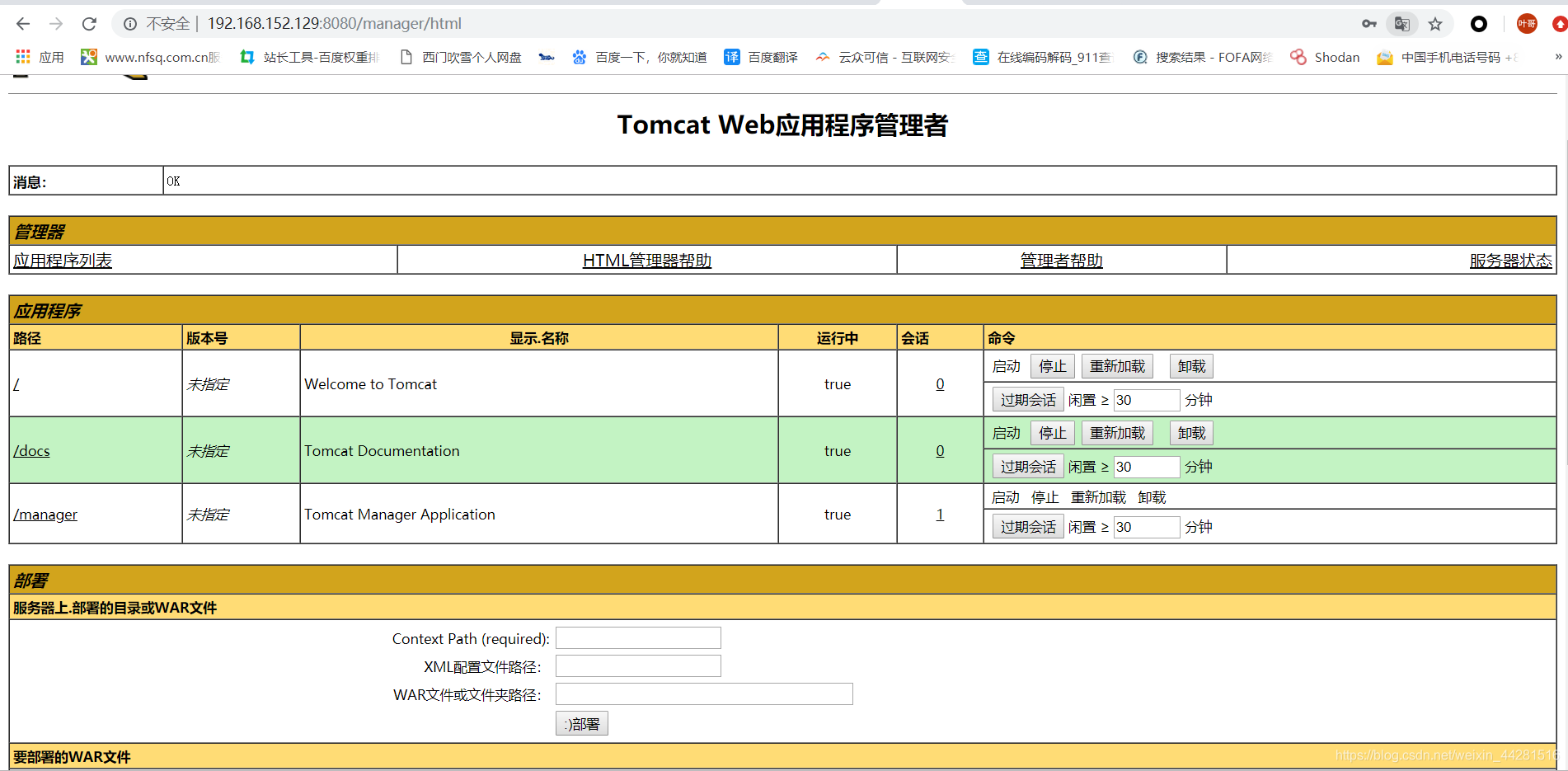The height and width of the screenshot is (771, 1568).
Task: Select the Tomcat Documentation display name
Action: (382, 451)
